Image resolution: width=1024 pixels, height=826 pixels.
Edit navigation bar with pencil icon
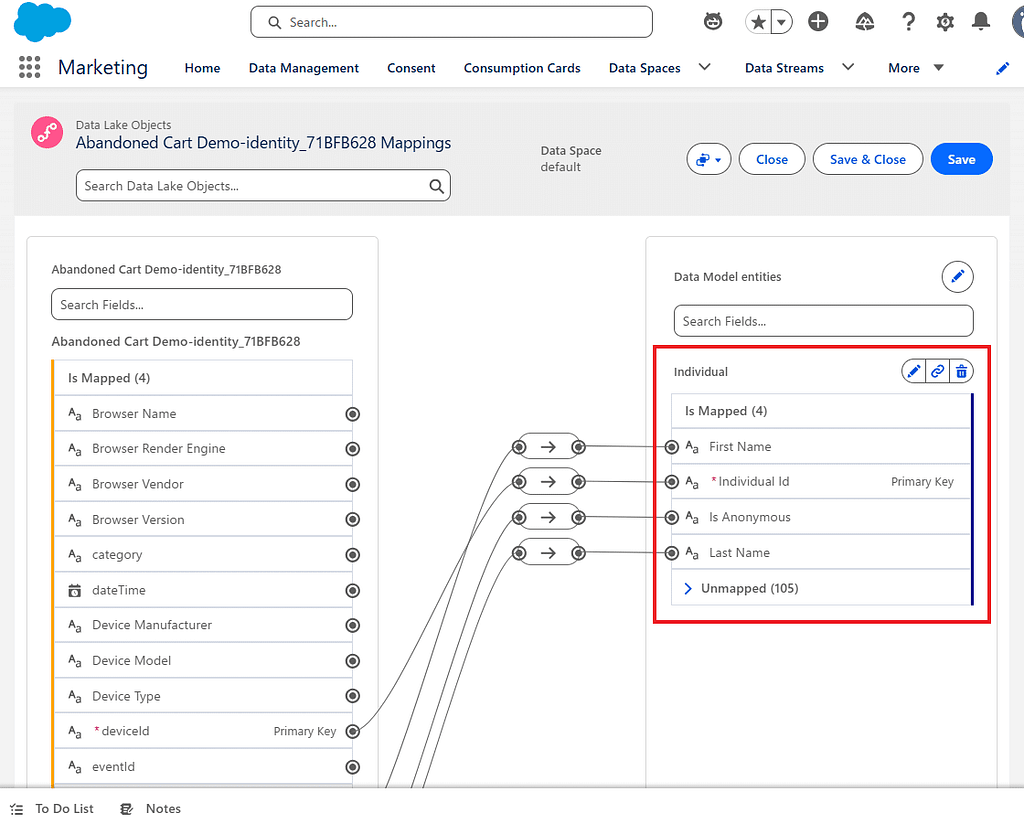click(x=1002, y=69)
